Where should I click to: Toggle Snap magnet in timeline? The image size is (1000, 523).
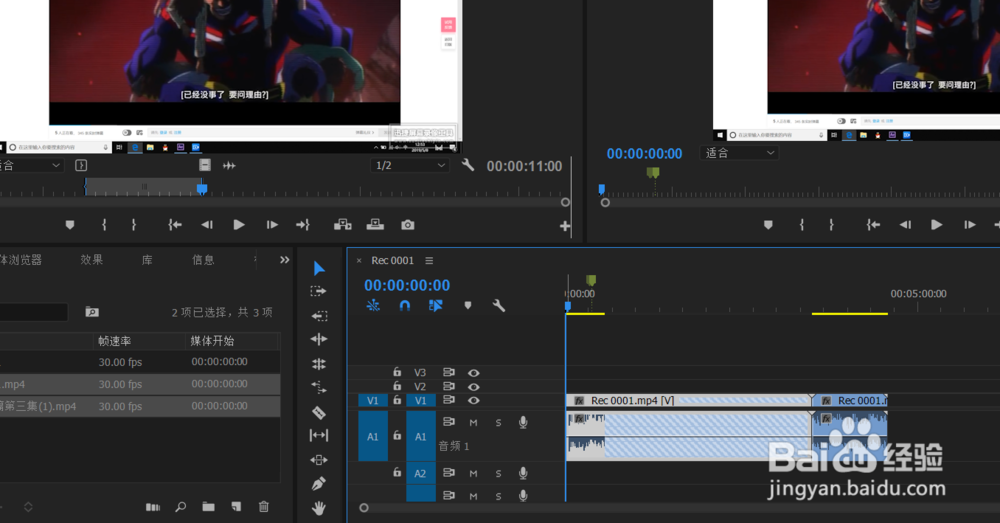(404, 306)
